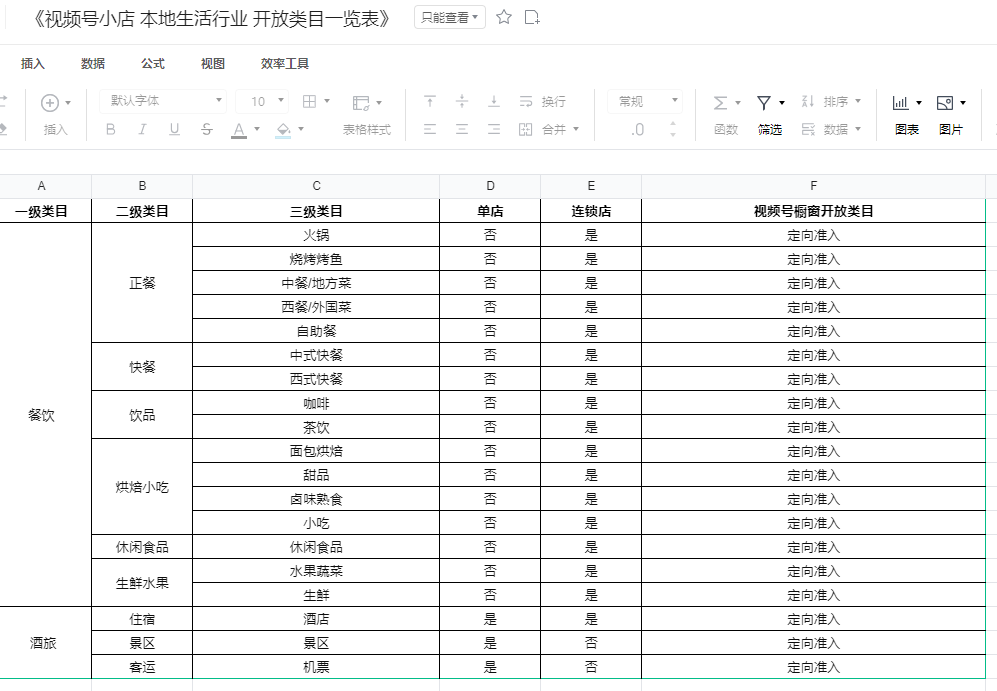Screen dimensions: 997x691
Task: Toggle underline formatting
Action: pyautogui.click(x=174, y=130)
